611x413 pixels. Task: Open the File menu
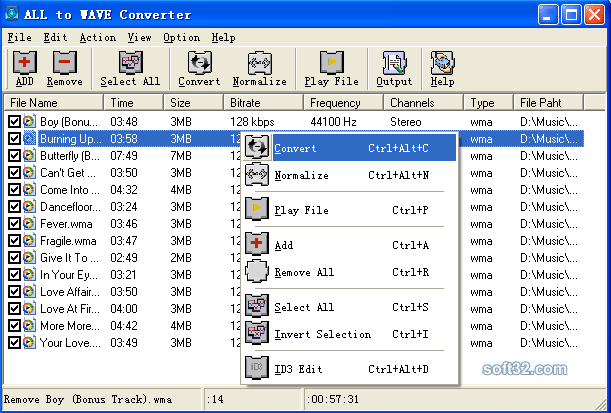(19, 37)
